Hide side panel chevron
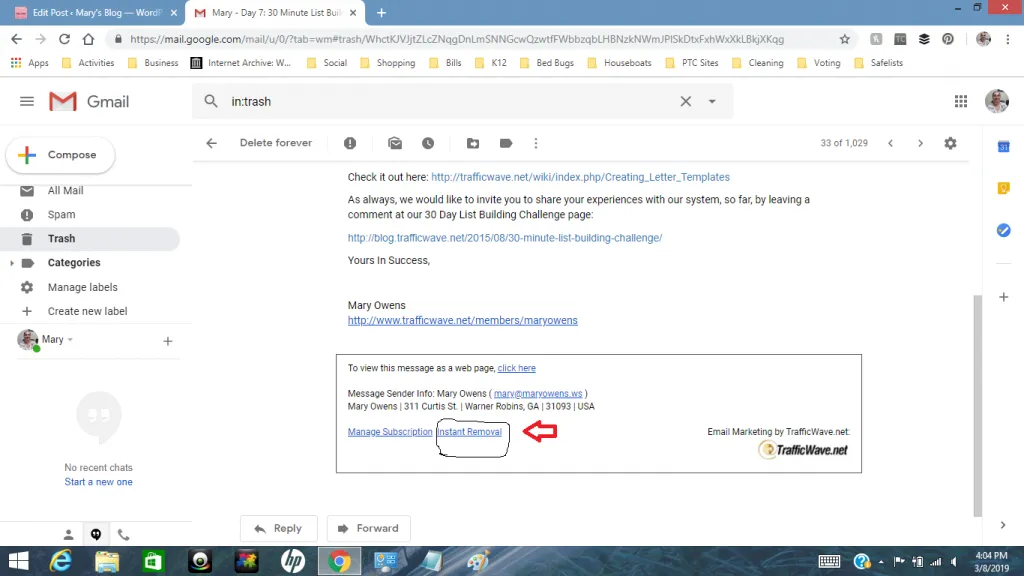The image size is (1024, 576). [x=1003, y=525]
